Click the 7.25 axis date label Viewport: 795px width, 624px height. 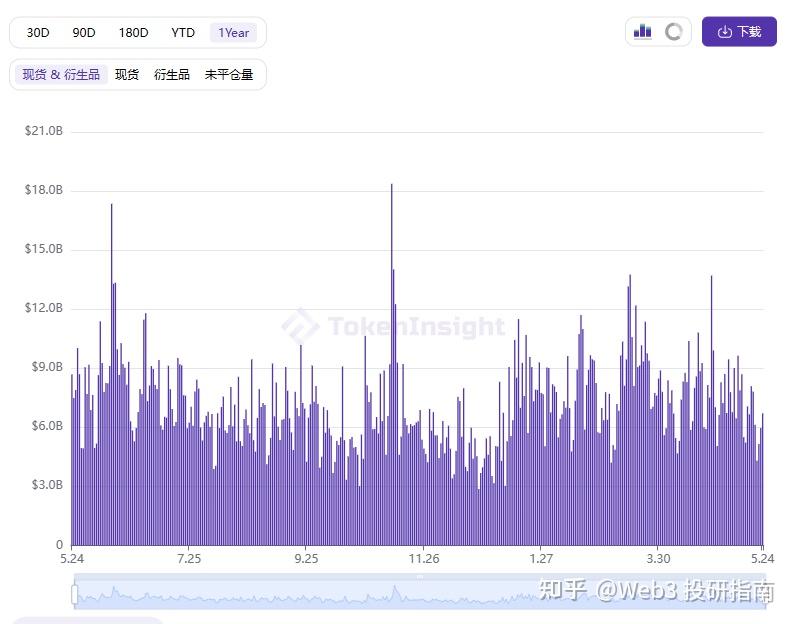189,559
